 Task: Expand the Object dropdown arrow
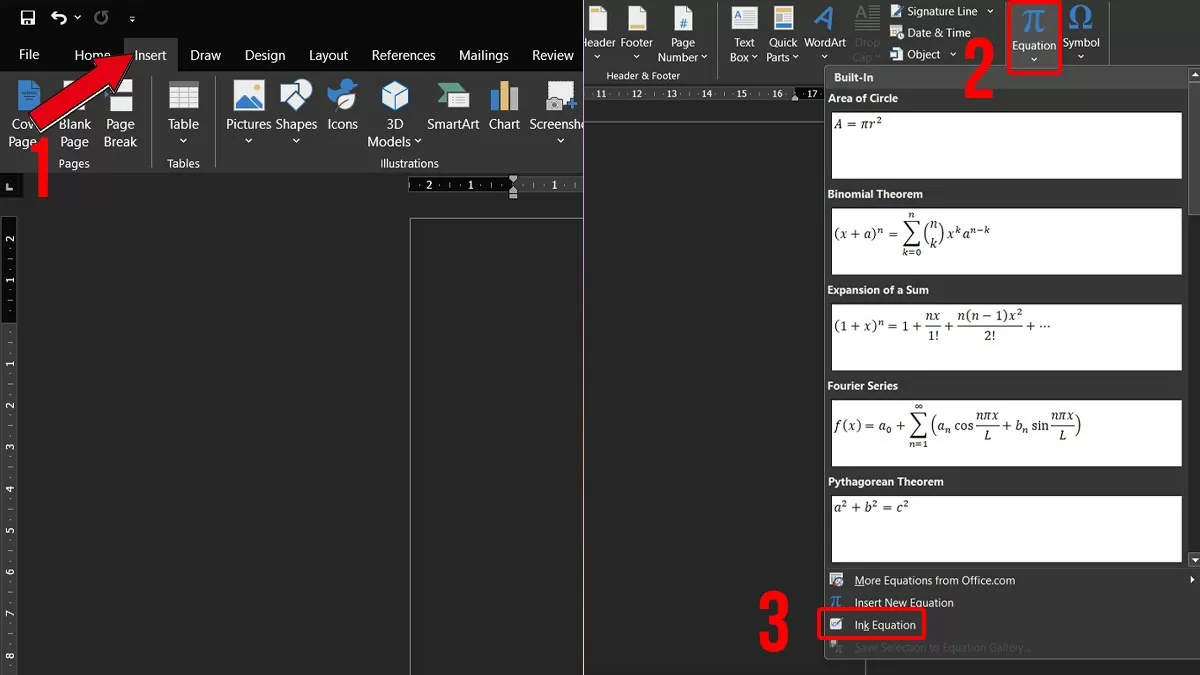pos(953,55)
